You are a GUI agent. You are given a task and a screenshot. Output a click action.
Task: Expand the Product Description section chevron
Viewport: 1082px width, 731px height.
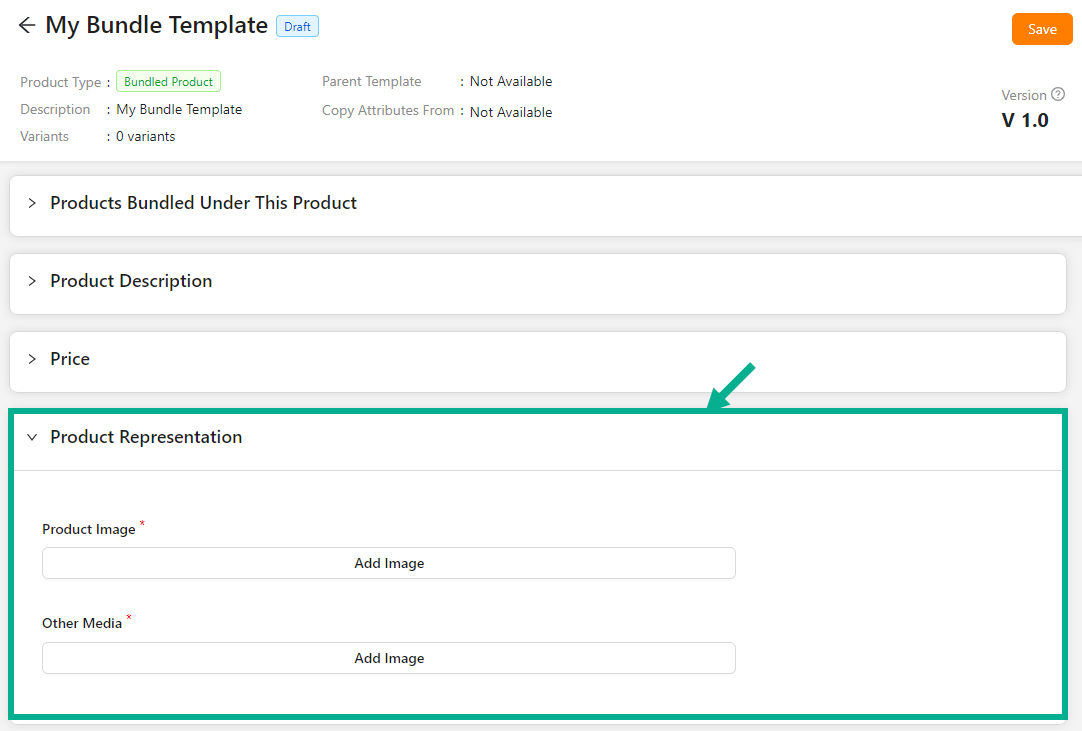coord(32,281)
